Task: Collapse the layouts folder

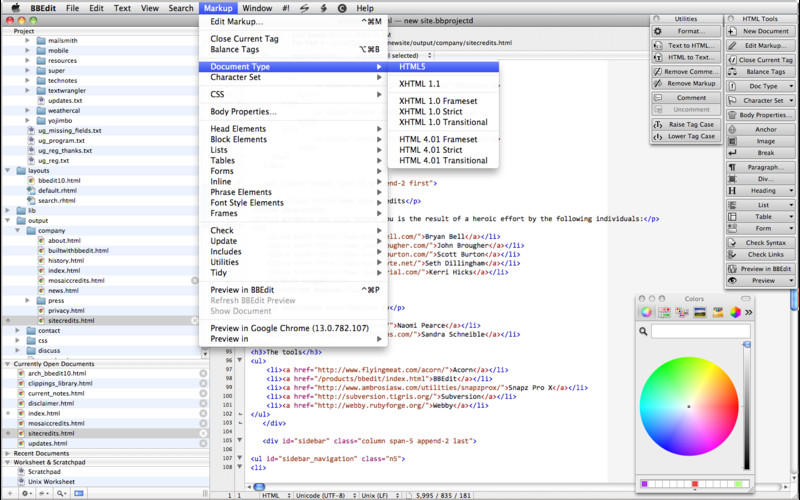Action: [8, 170]
